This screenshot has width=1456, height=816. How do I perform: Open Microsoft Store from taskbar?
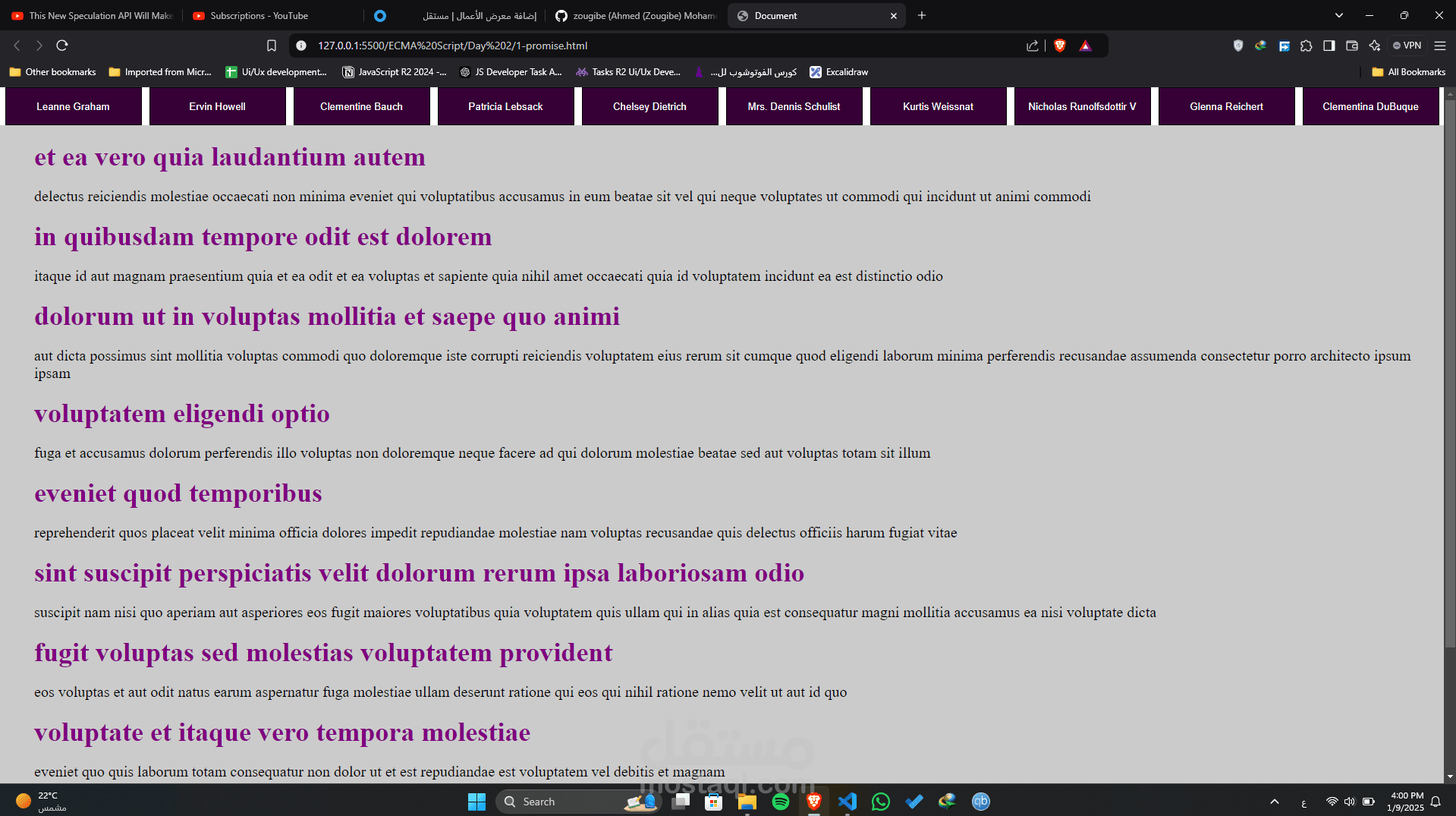(714, 802)
